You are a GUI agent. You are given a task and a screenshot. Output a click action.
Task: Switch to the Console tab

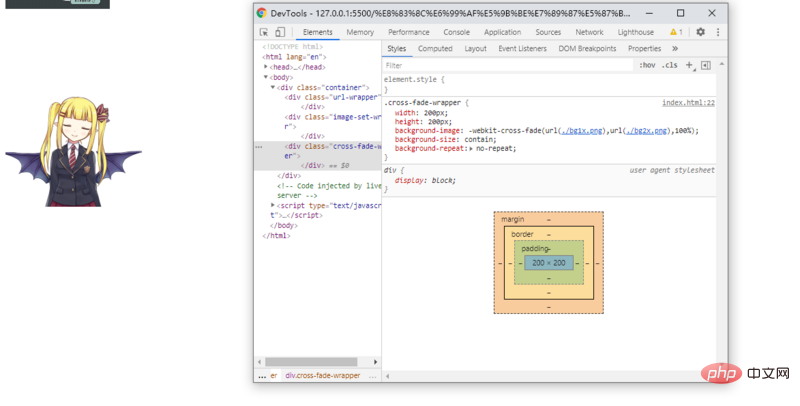pyautogui.click(x=456, y=32)
